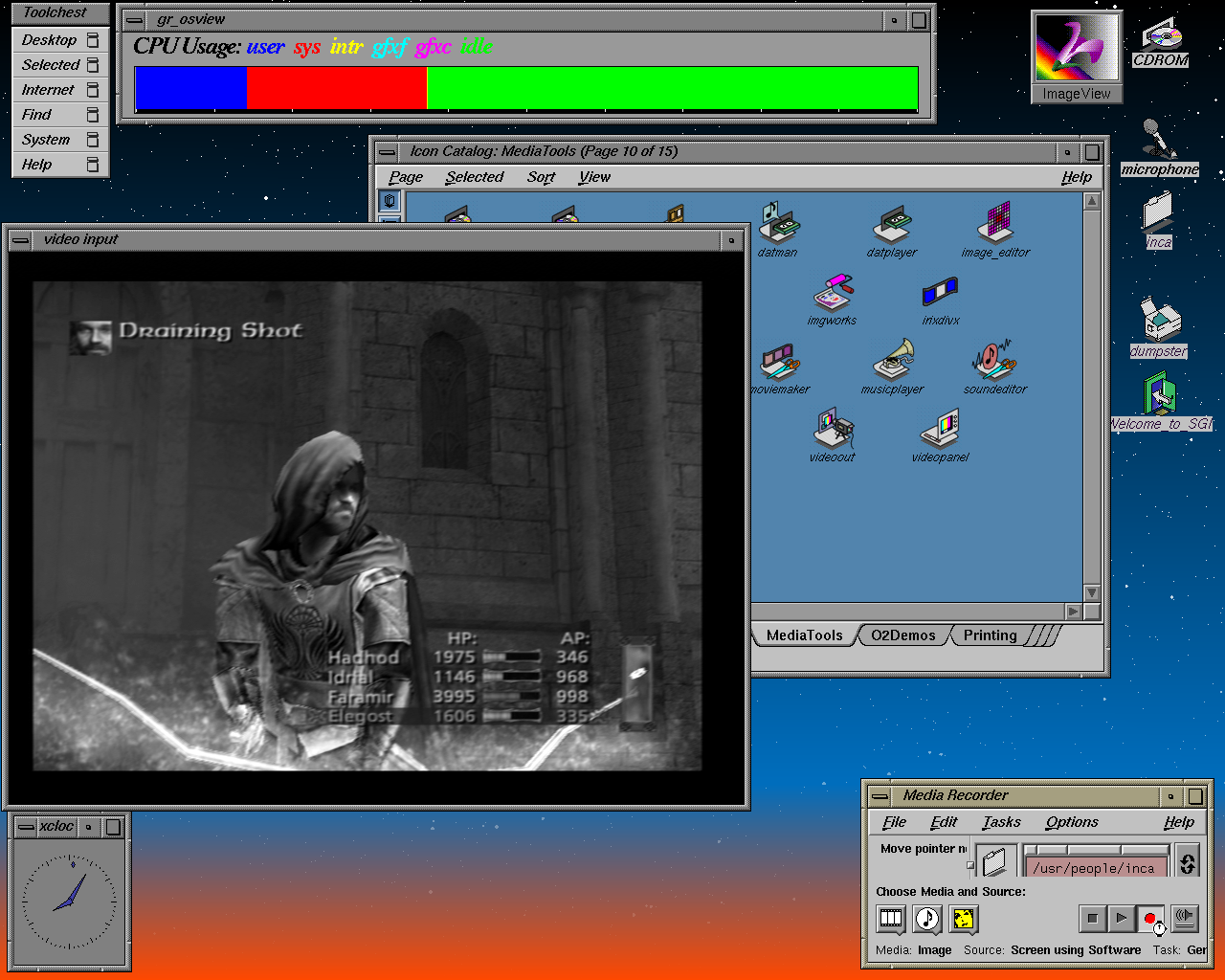Open the imgworks icon
Viewport: 1225px width, 980px height.
click(833, 293)
